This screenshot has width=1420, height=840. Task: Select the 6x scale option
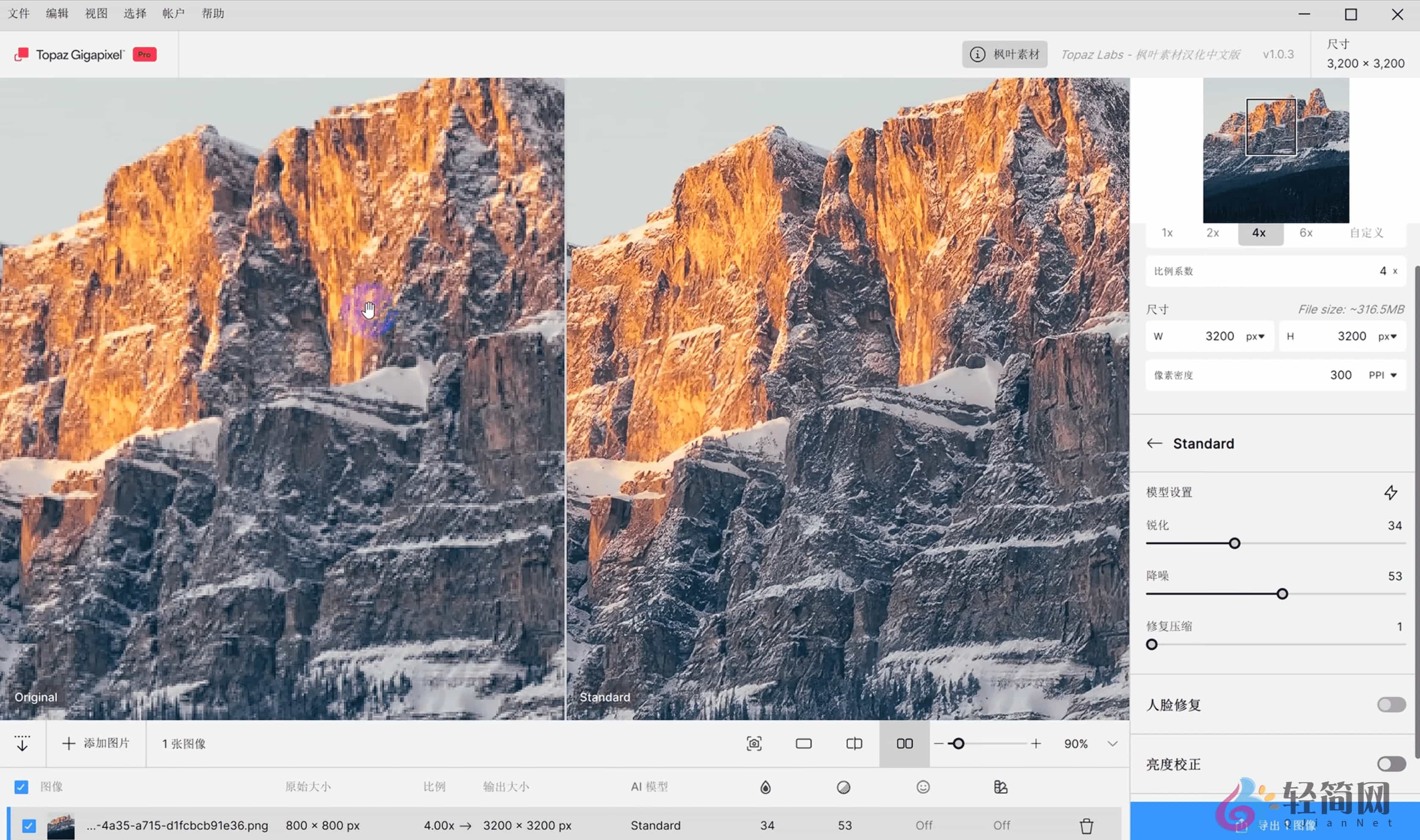pos(1306,233)
